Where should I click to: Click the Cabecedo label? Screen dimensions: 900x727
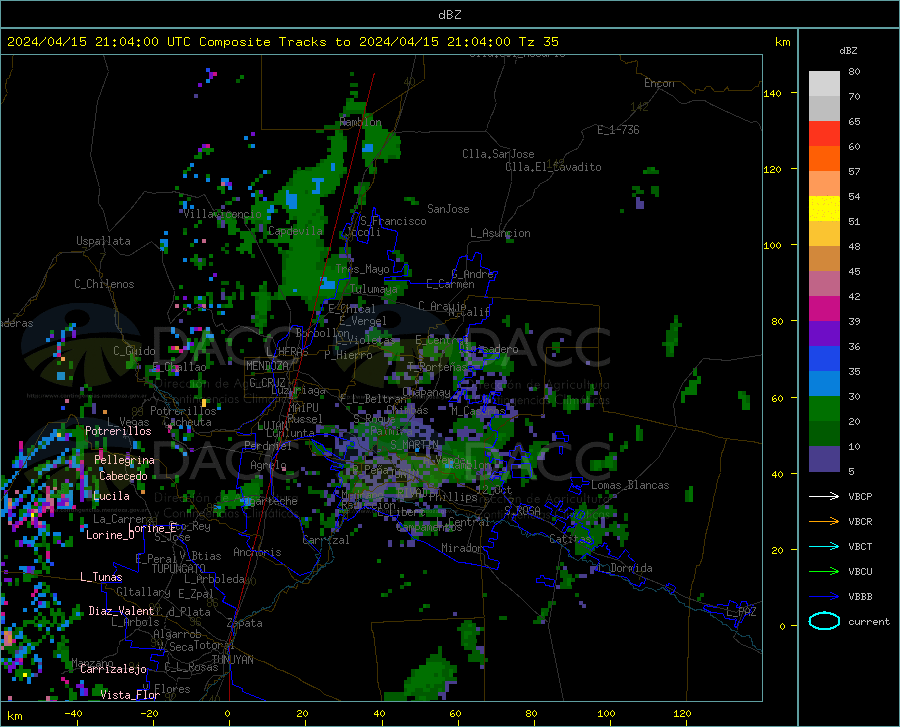(x=123, y=476)
